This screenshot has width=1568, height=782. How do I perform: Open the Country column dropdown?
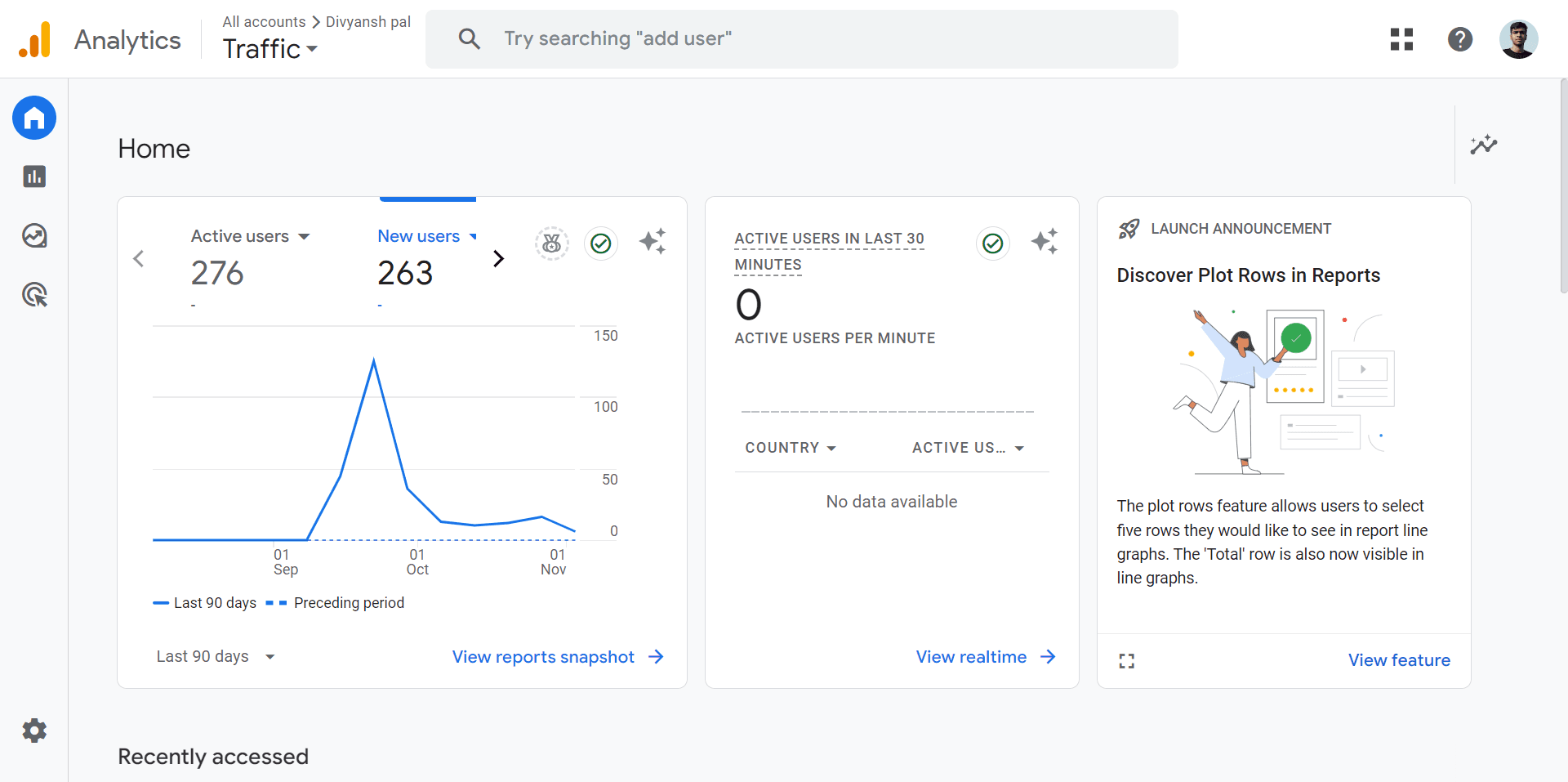[790, 448]
